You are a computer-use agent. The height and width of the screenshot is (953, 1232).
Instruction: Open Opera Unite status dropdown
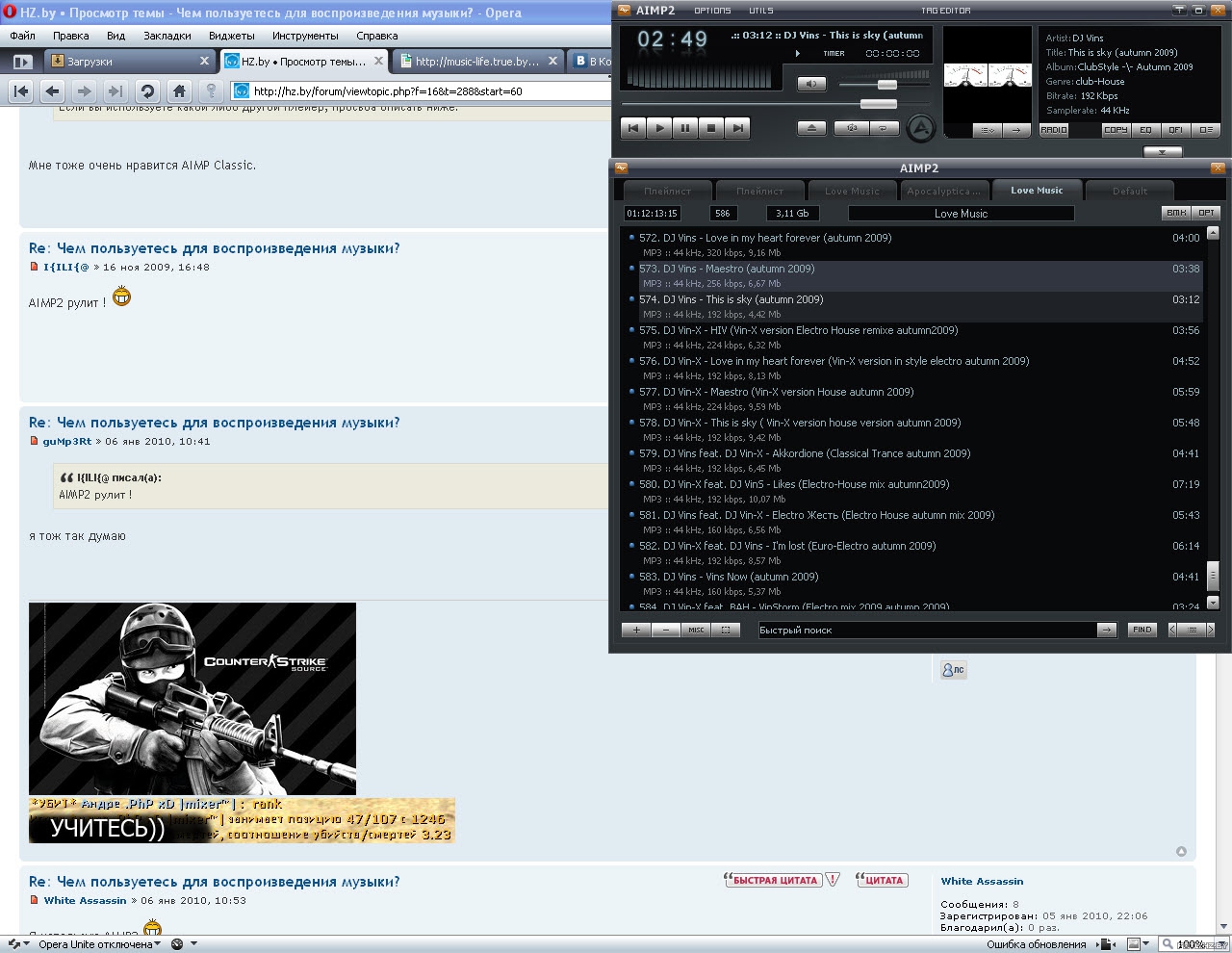coord(99,944)
